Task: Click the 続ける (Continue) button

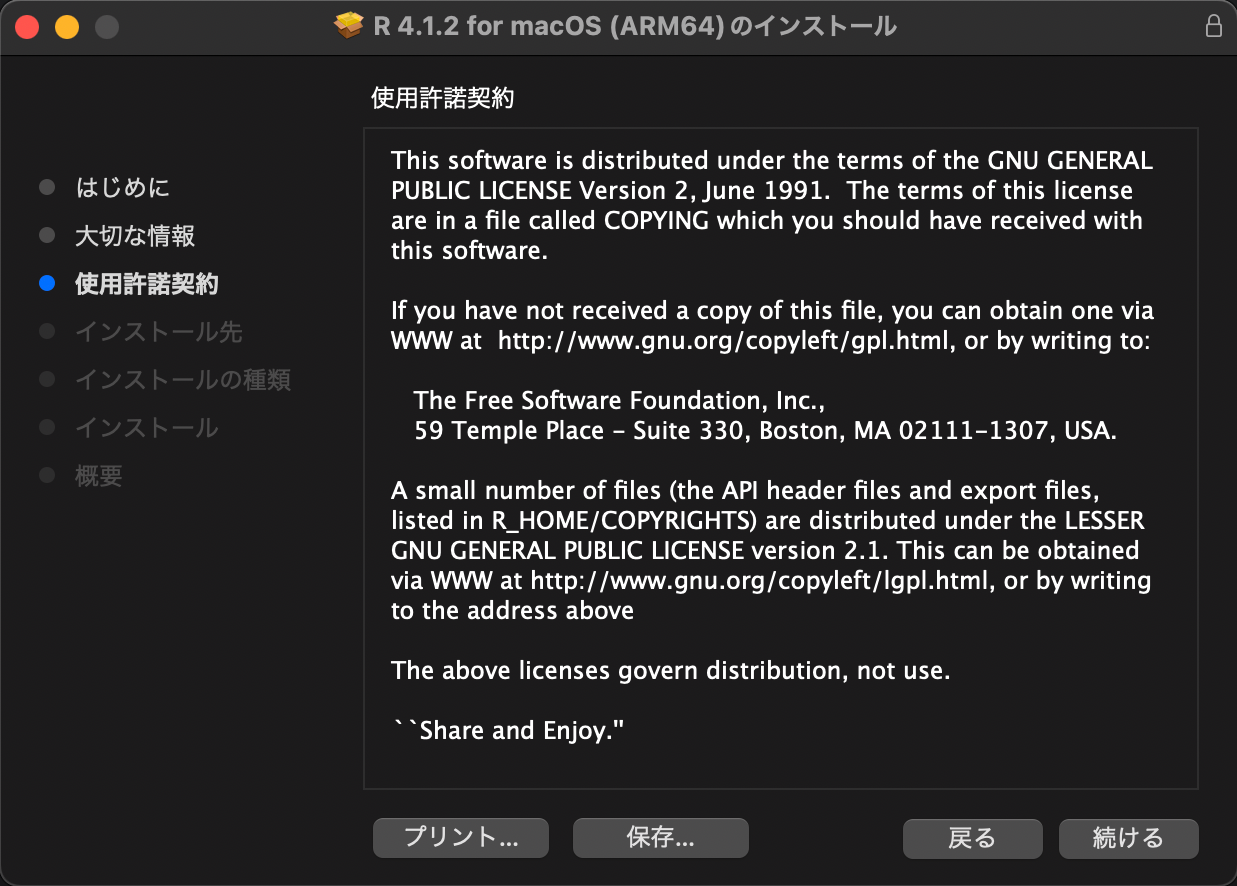Action: pyautogui.click(x=1128, y=838)
